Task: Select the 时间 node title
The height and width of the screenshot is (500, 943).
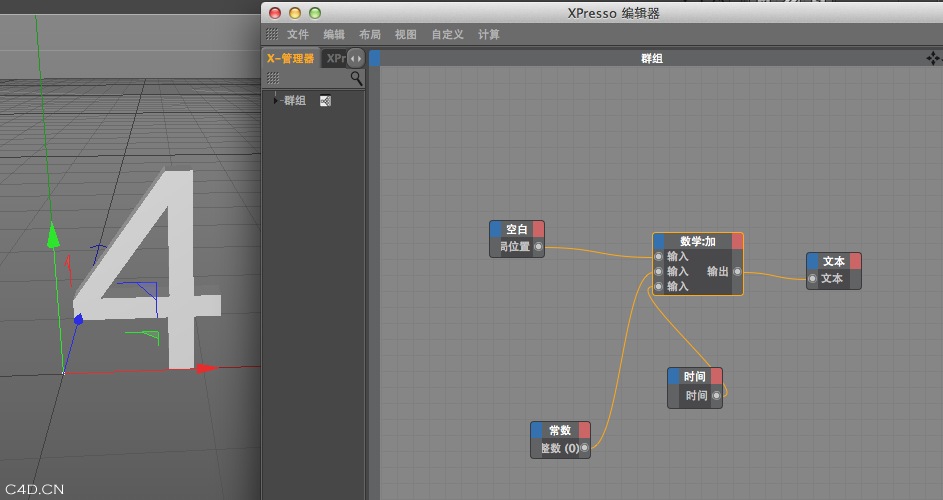Action: tap(695, 377)
